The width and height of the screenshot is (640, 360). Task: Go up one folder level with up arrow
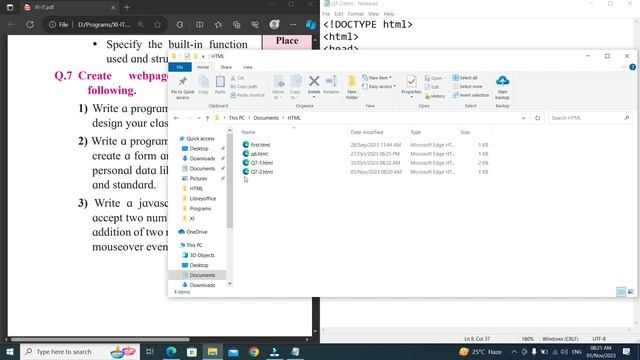click(x=207, y=118)
